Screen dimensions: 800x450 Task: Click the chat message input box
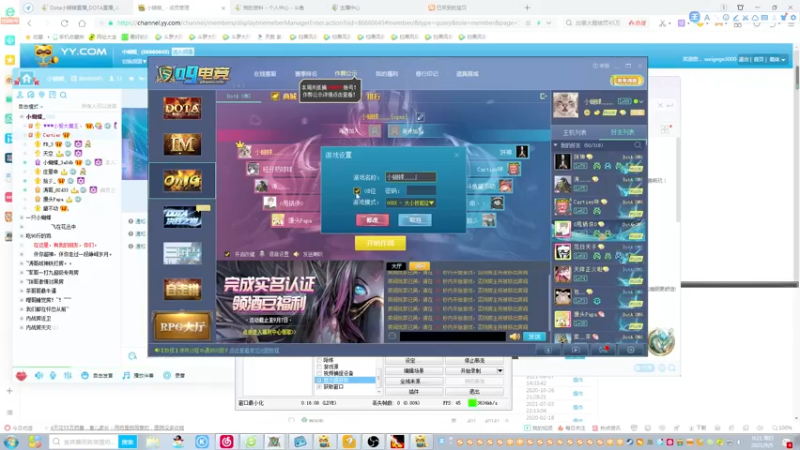tap(453, 337)
